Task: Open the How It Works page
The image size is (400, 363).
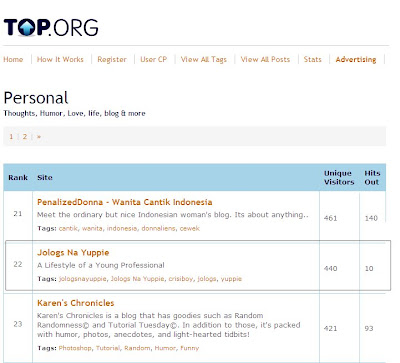Action: [x=60, y=60]
